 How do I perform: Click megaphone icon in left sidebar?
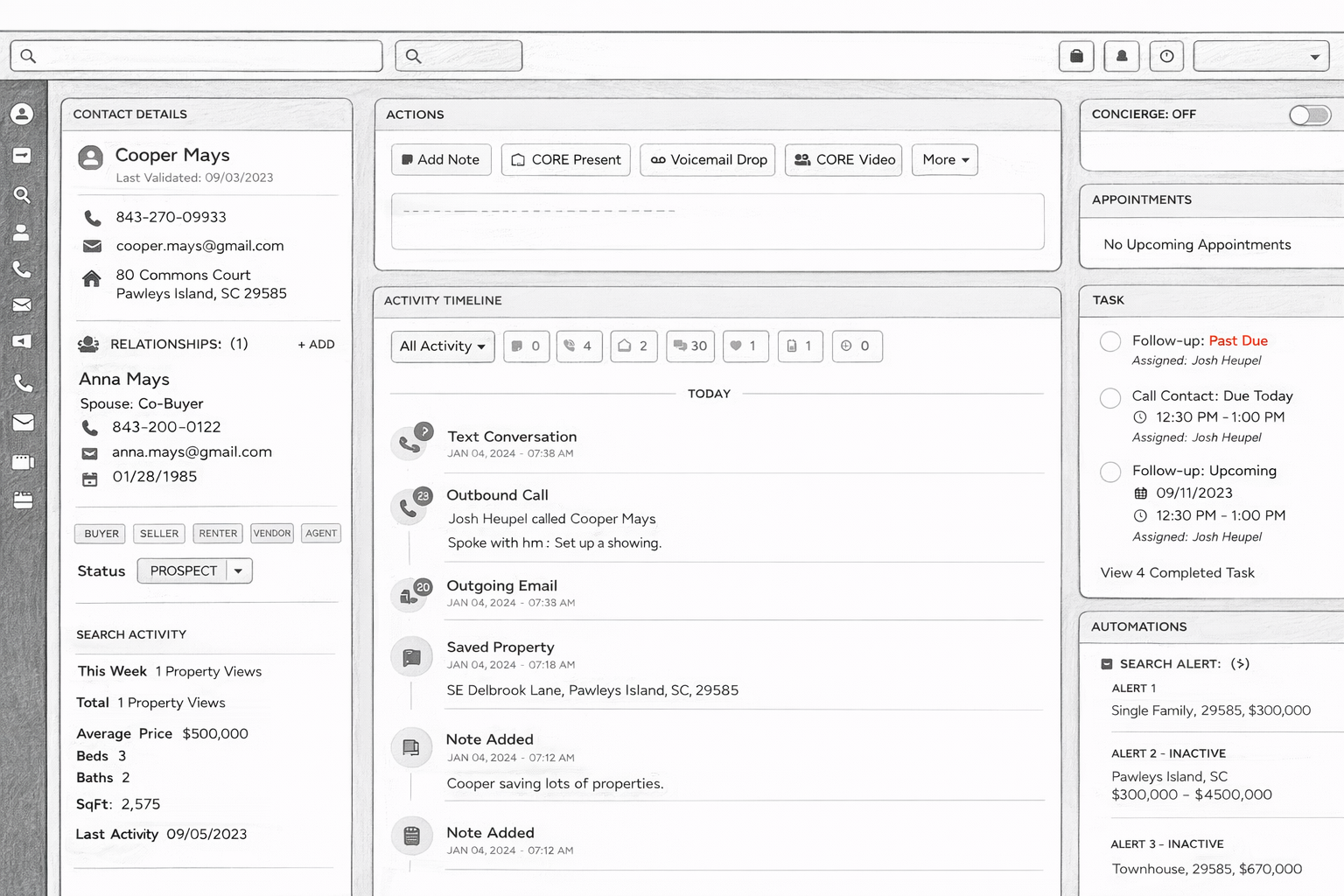pyautogui.click(x=22, y=341)
